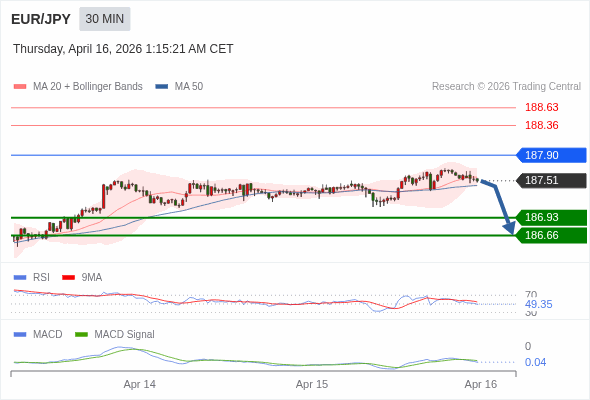Toggle the MACD legend entry
The image size is (590, 400).
[x=38, y=334]
